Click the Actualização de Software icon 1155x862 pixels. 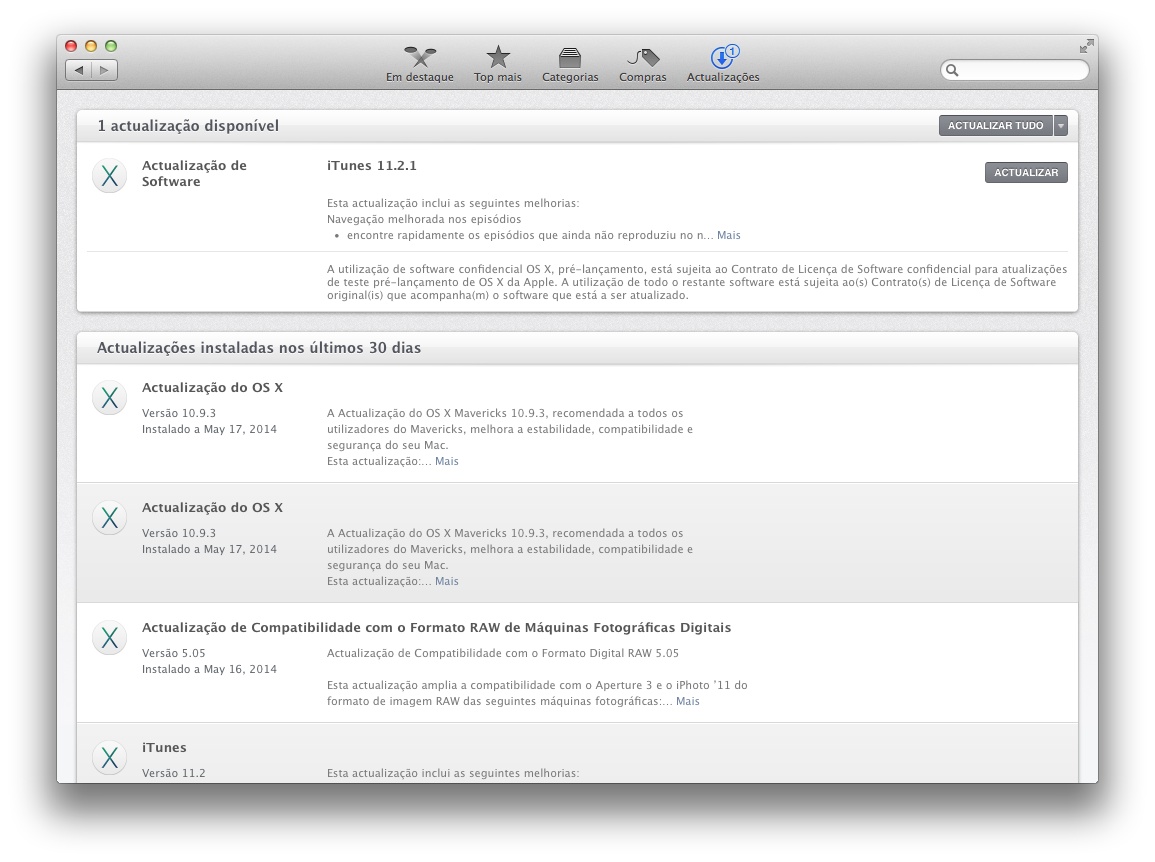[110, 175]
